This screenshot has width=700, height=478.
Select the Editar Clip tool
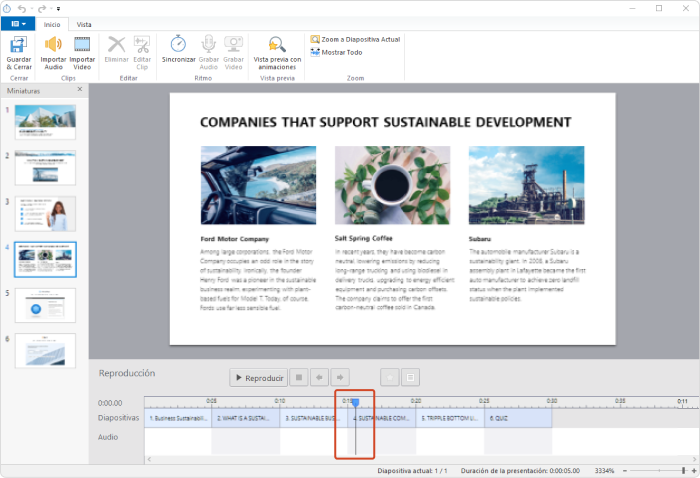142,53
